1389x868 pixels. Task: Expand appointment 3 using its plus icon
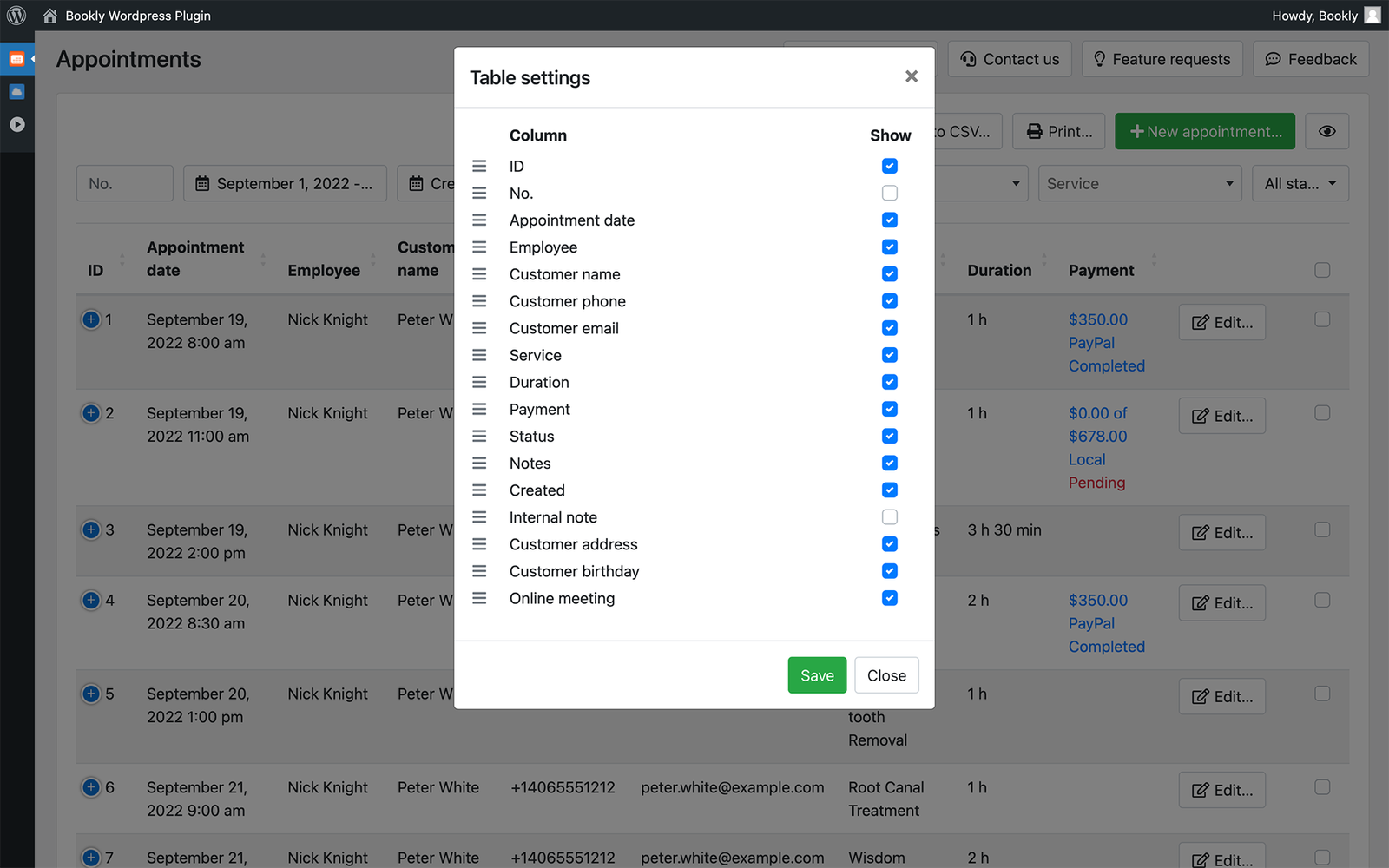coord(91,529)
